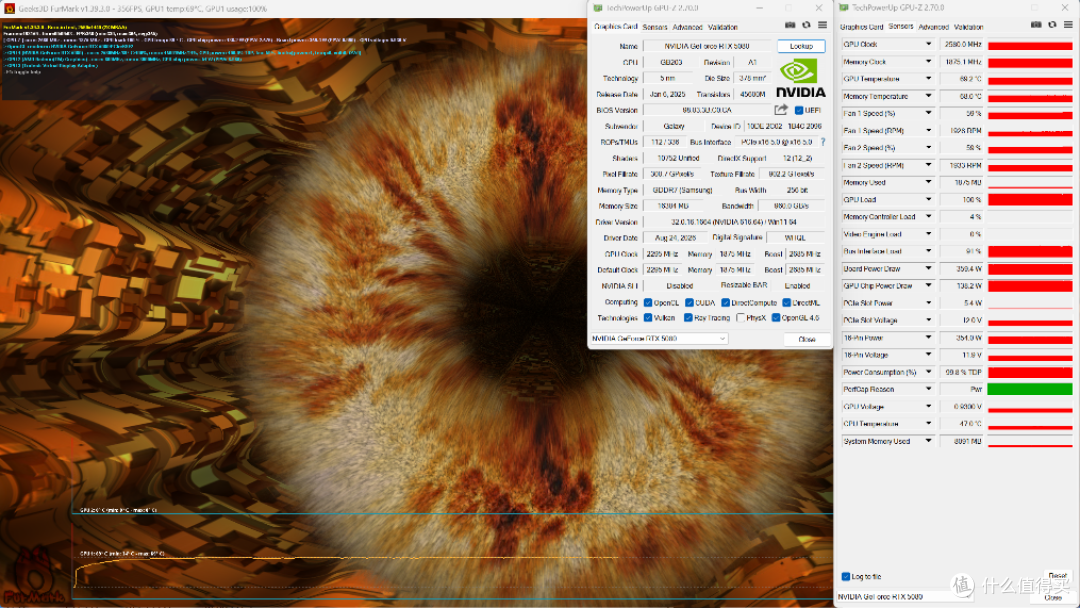The image size is (1080, 608).
Task: Open the 16-Pin Power dropdown arrow
Action: coord(928,337)
